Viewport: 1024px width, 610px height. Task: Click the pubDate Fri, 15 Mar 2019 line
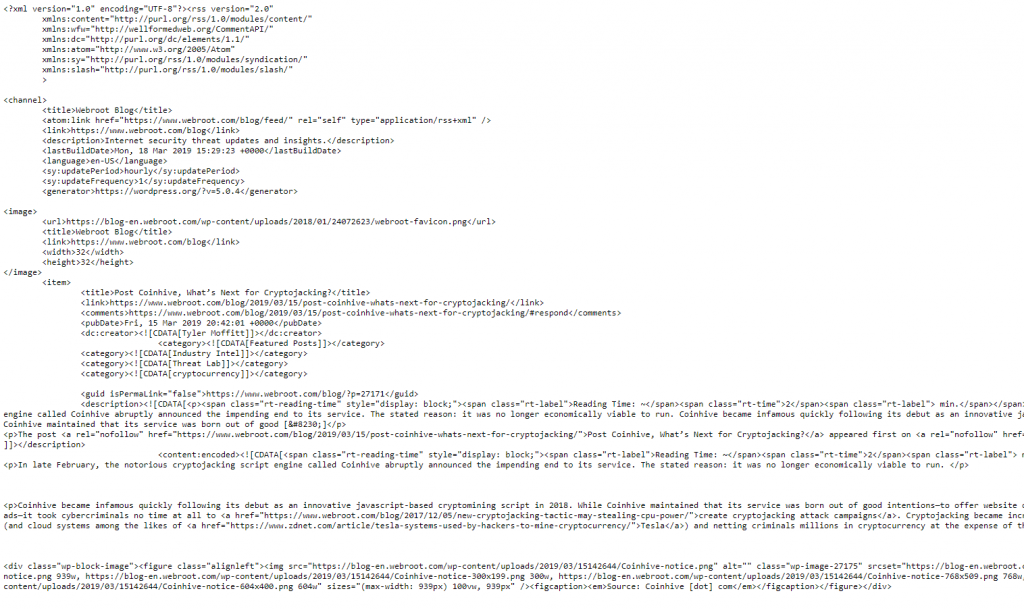[x=201, y=323]
